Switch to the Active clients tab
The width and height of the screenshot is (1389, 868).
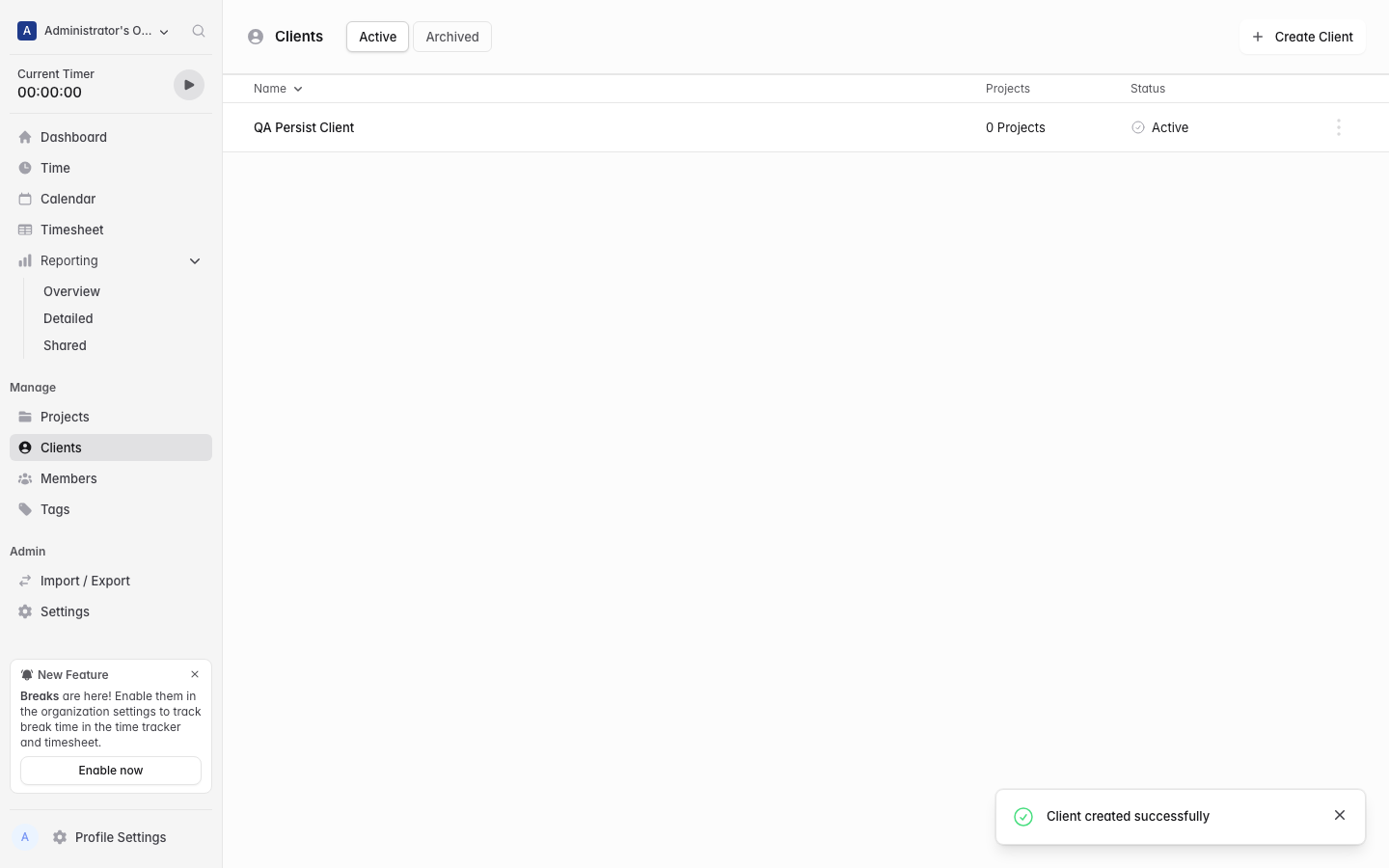coord(378,37)
